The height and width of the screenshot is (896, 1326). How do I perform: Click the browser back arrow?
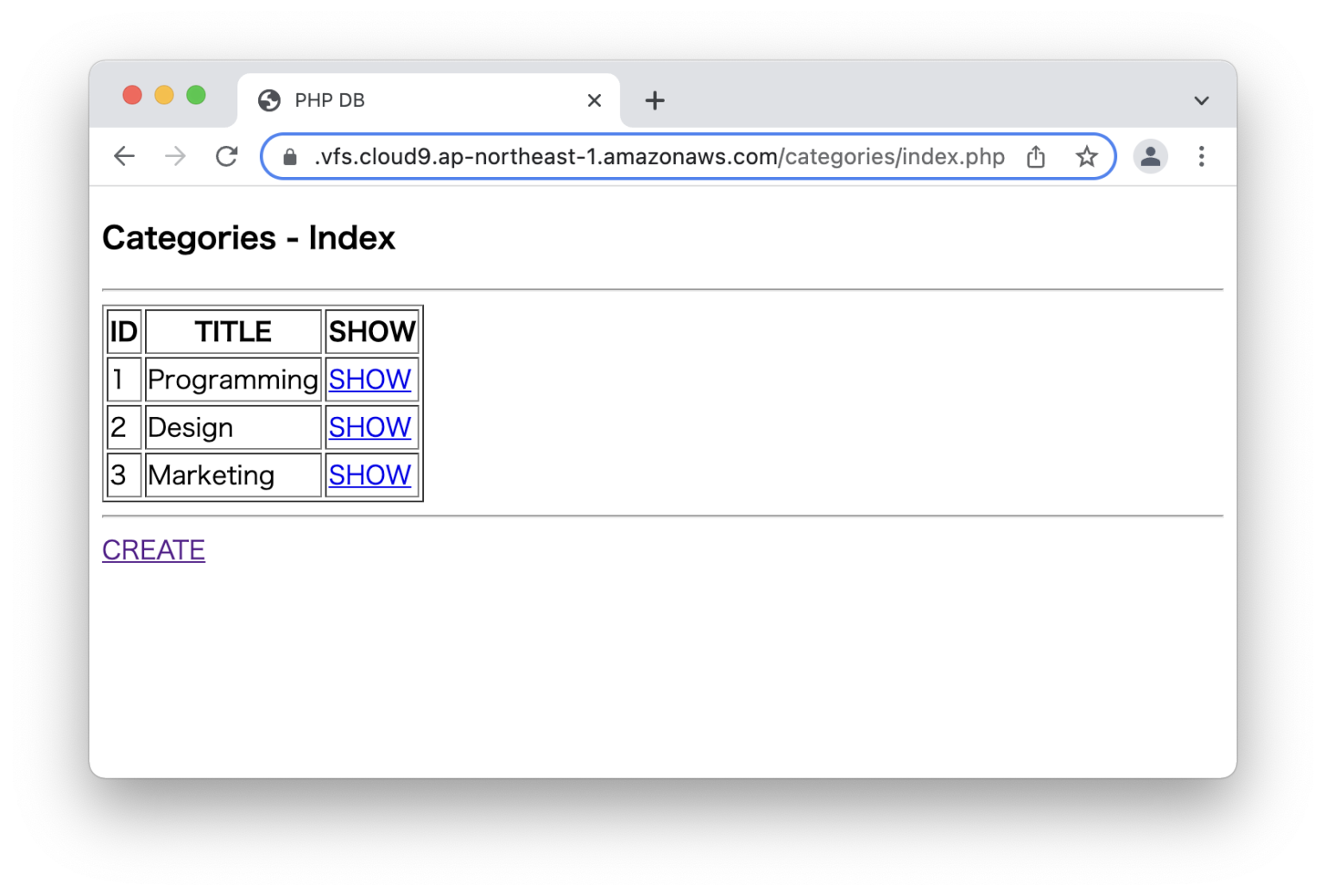(x=124, y=156)
